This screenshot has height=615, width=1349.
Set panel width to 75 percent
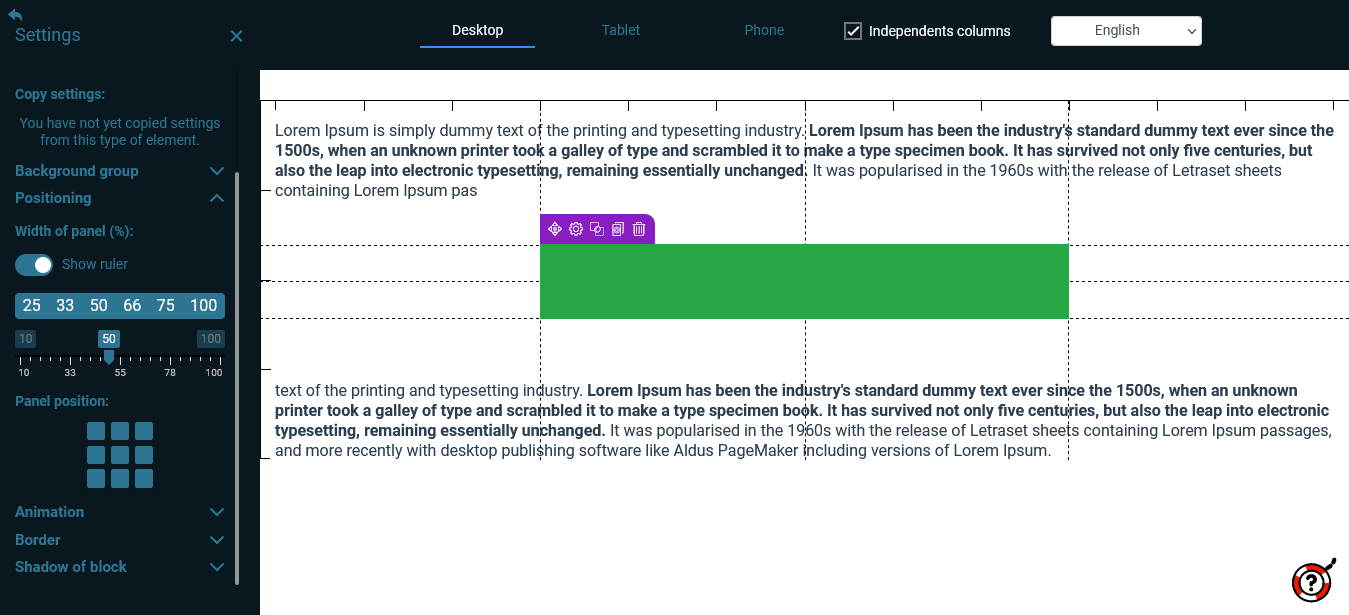[166, 306]
